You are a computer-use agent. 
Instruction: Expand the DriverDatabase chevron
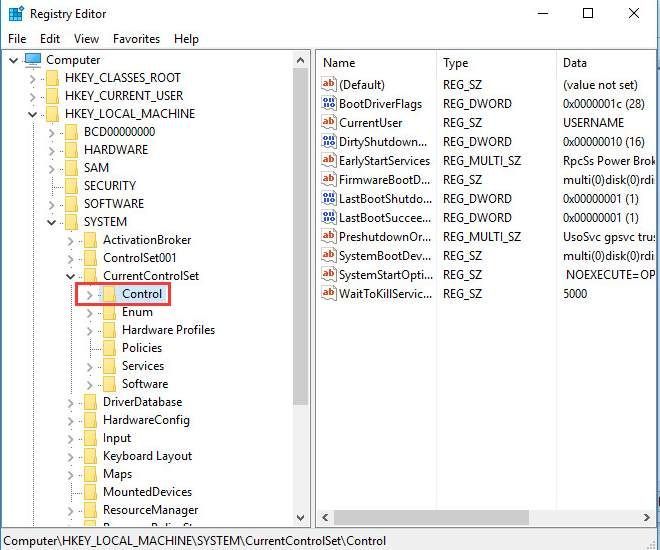[x=70, y=403]
